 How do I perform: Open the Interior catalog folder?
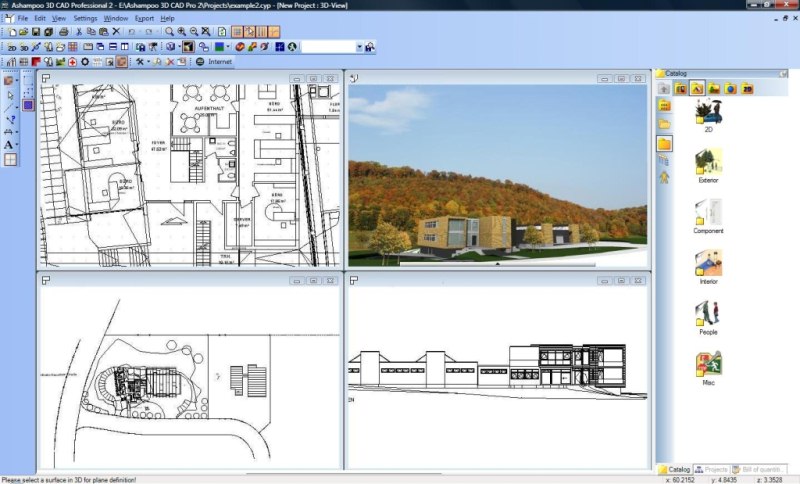point(708,267)
